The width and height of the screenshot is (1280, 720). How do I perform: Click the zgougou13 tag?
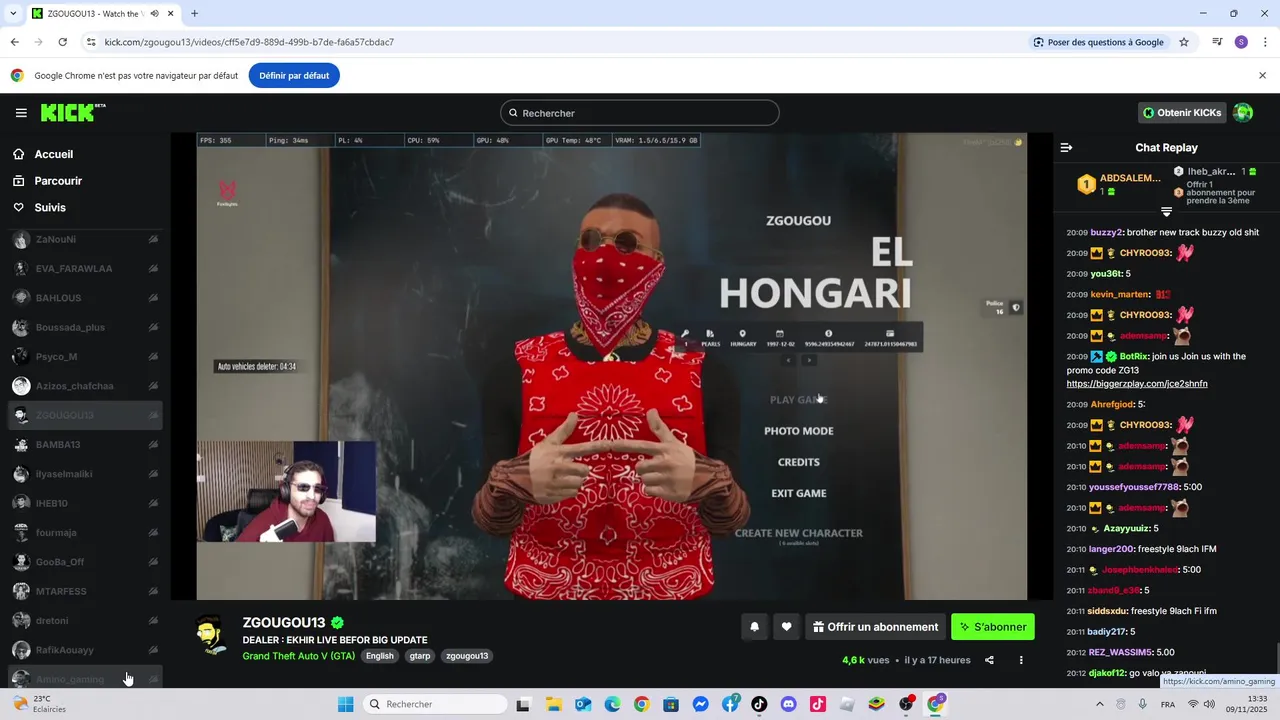[467, 656]
